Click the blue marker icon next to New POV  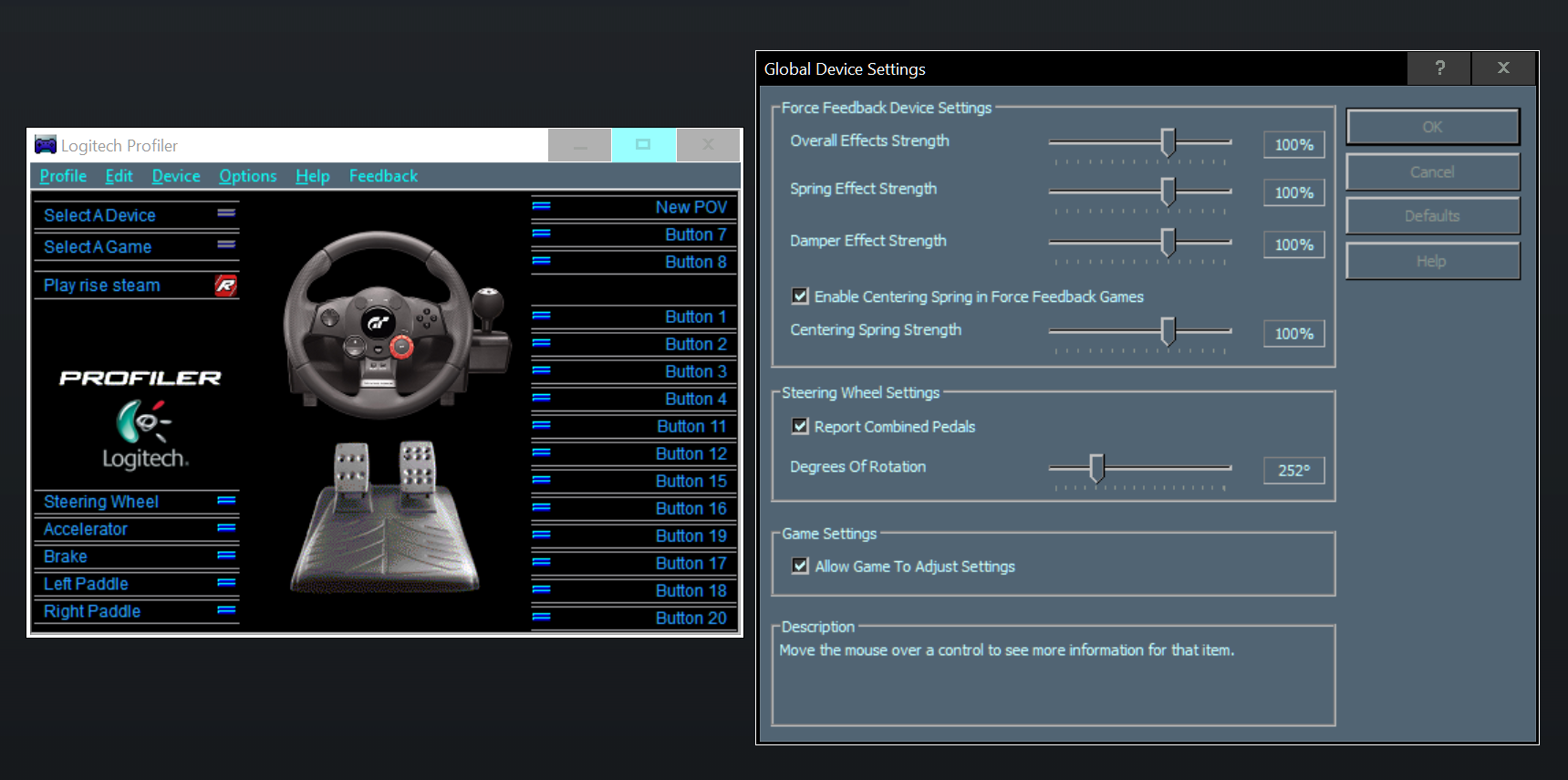pos(541,206)
